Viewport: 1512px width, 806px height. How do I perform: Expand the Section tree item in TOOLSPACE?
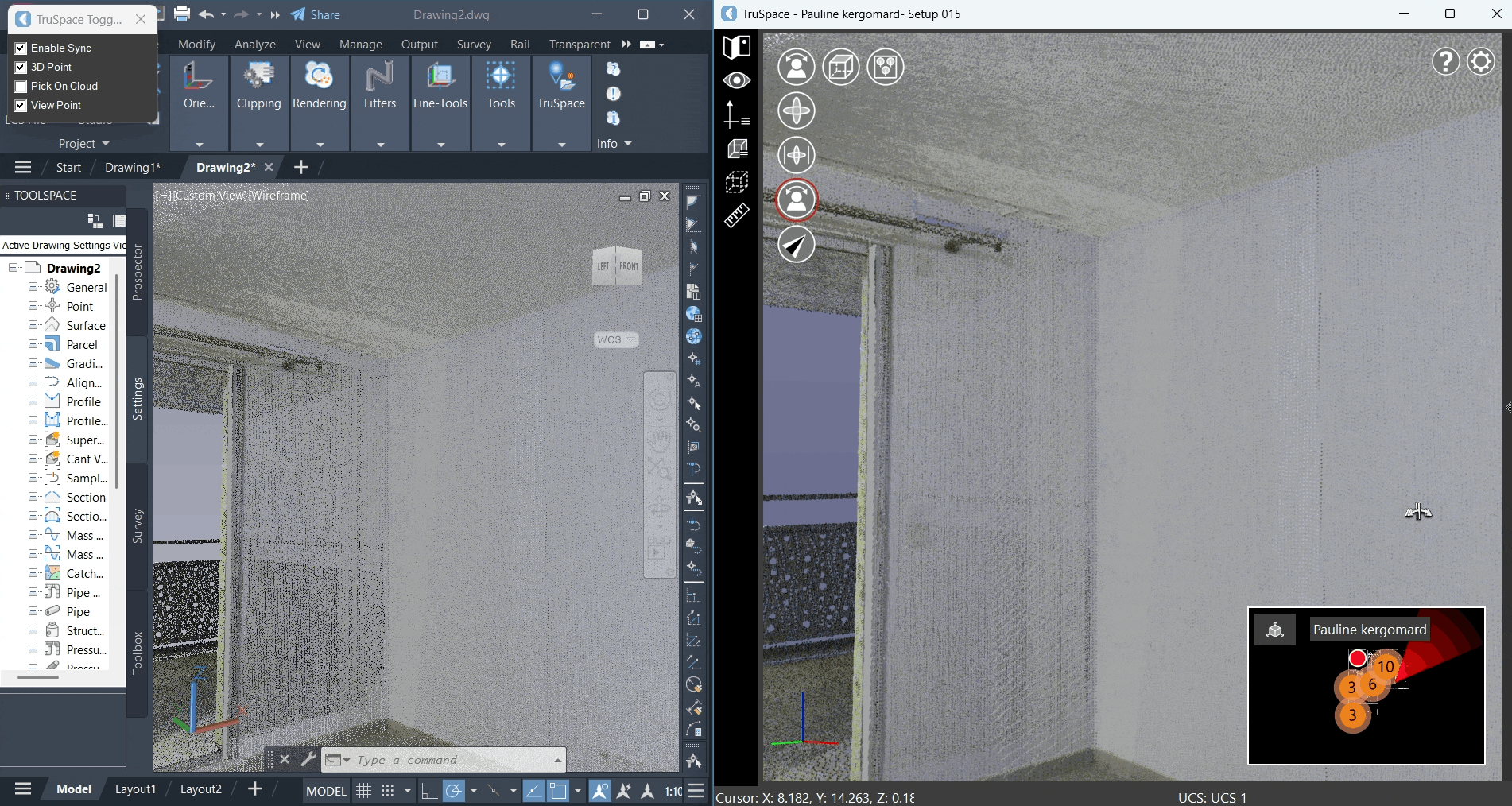[x=33, y=497]
